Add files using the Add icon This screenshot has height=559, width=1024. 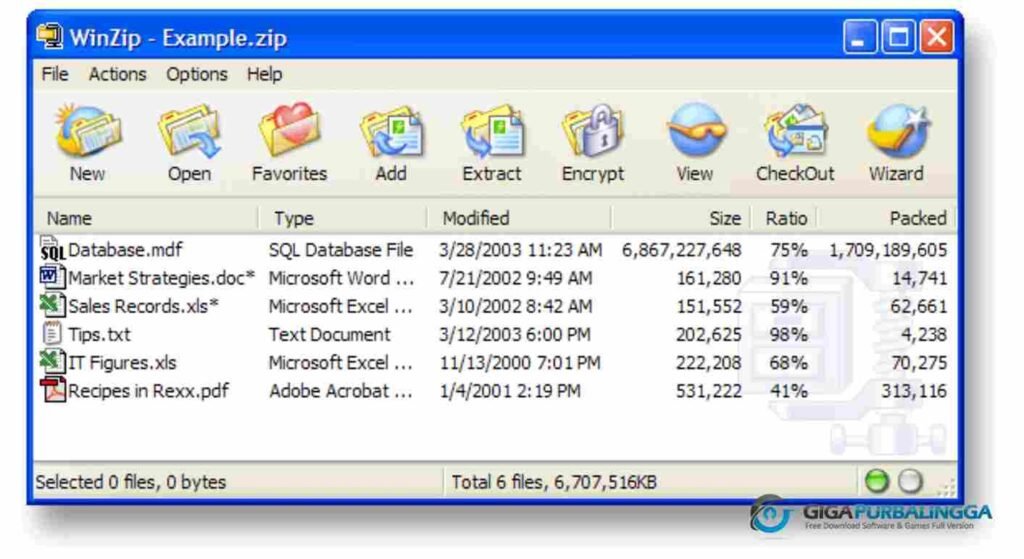tap(391, 131)
